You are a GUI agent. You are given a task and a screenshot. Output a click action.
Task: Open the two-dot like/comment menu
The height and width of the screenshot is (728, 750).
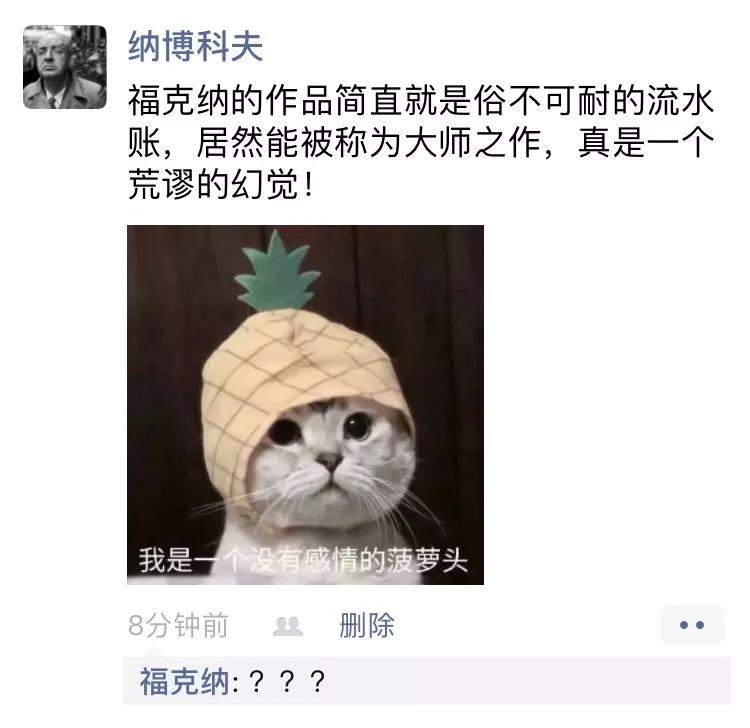point(692,625)
